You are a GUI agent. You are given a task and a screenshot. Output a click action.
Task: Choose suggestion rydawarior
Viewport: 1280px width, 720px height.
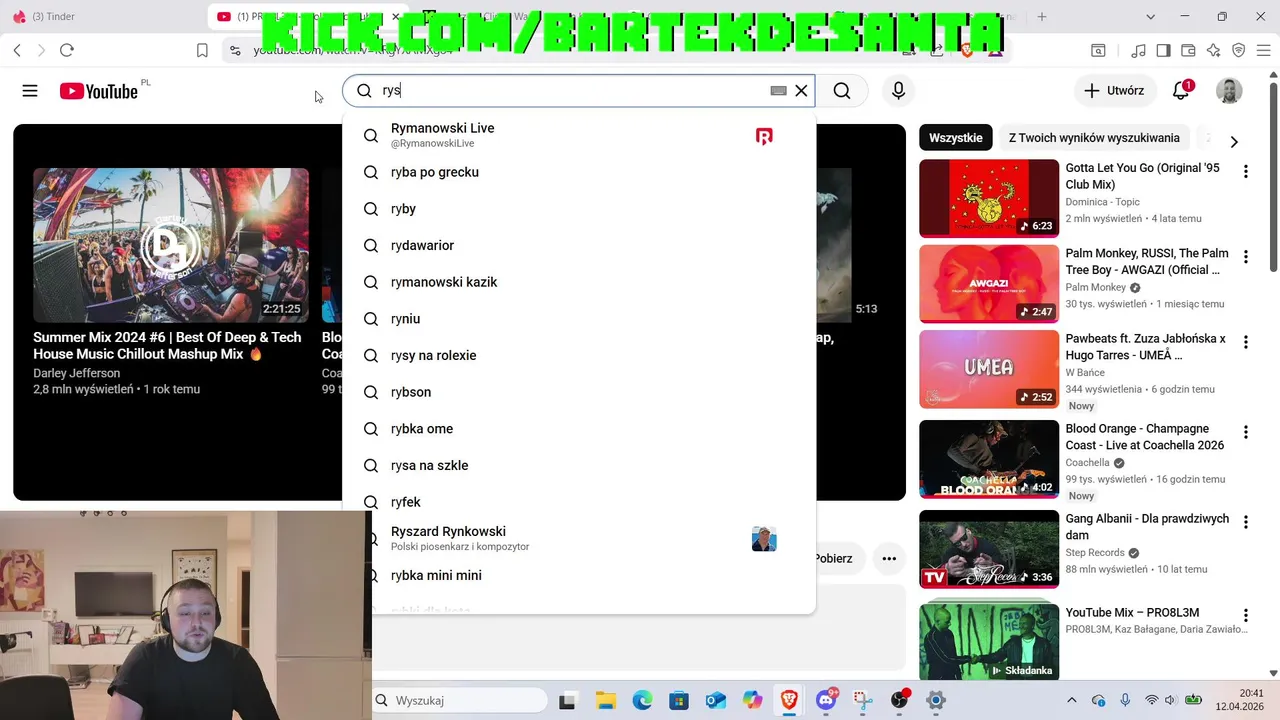coord(579,245)
